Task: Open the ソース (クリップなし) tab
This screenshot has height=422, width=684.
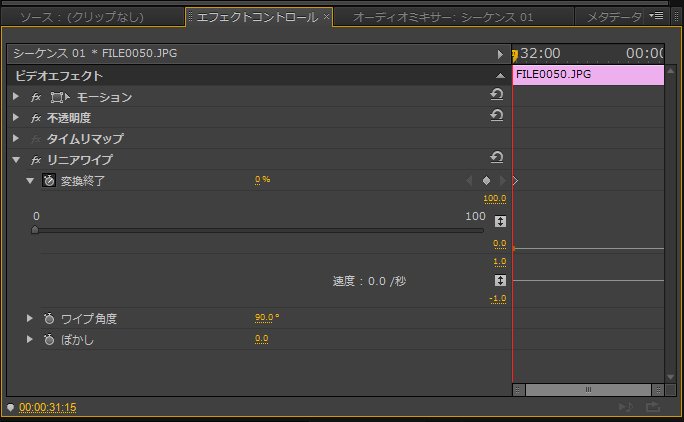Action: (x=89, y=18)
